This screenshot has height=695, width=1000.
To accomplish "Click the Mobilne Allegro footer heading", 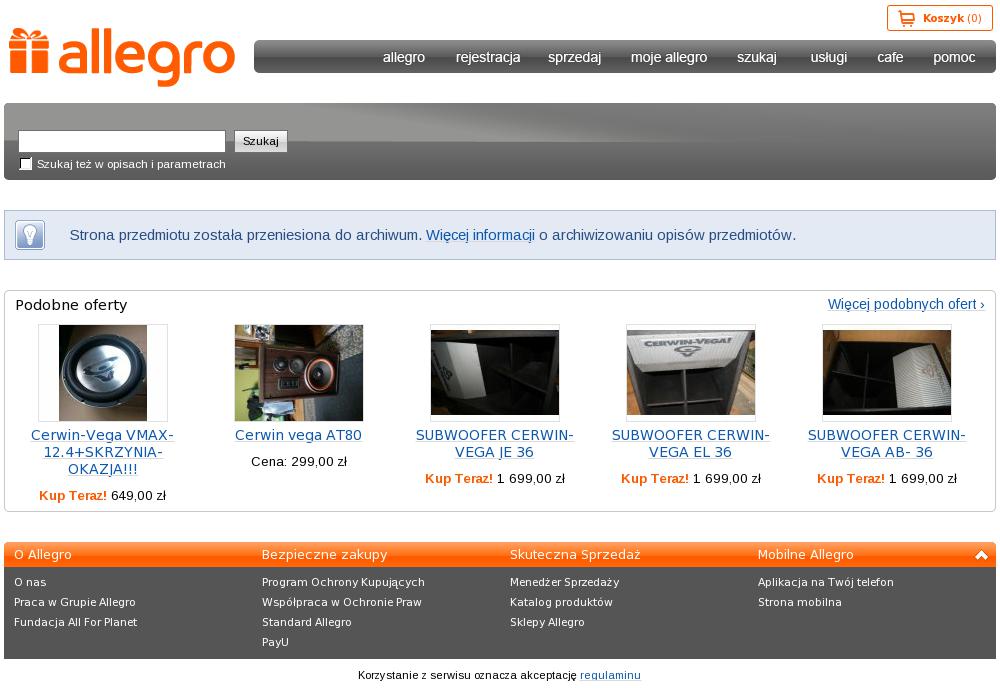I will pyautogui.click(x=805, y=555).
